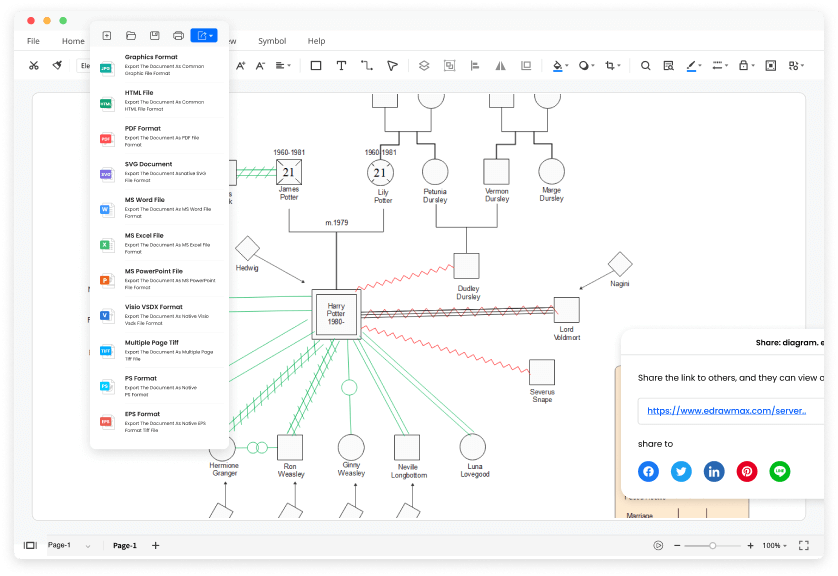Save the document with floppy icon
Viewport: 838px width, 576px height.
(154, 36)
